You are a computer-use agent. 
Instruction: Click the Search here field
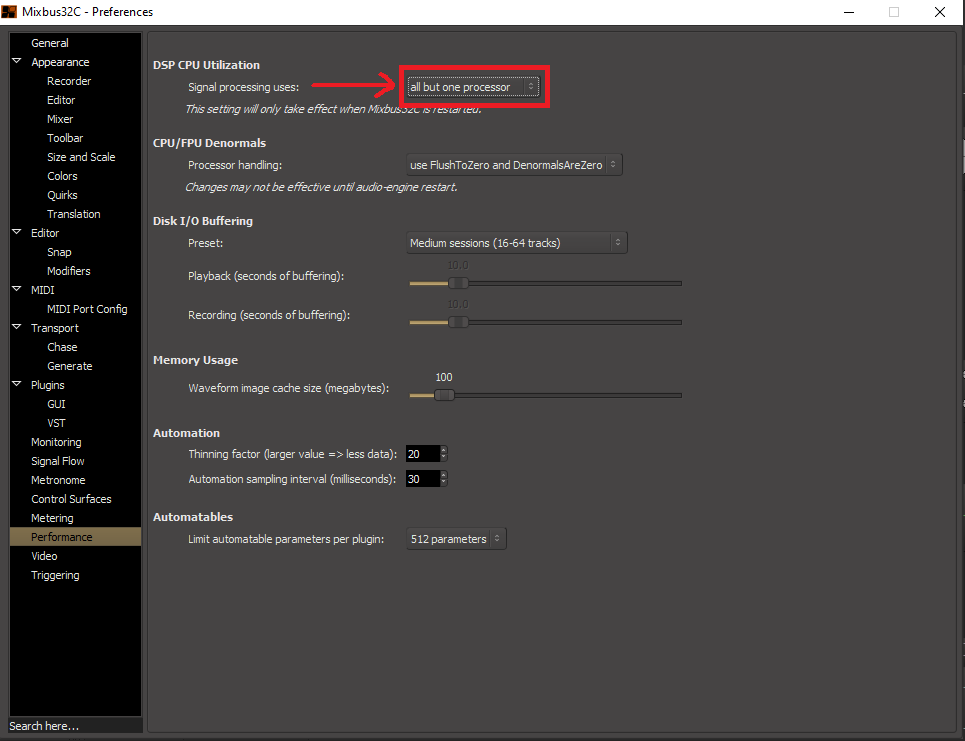pos(75,726)
